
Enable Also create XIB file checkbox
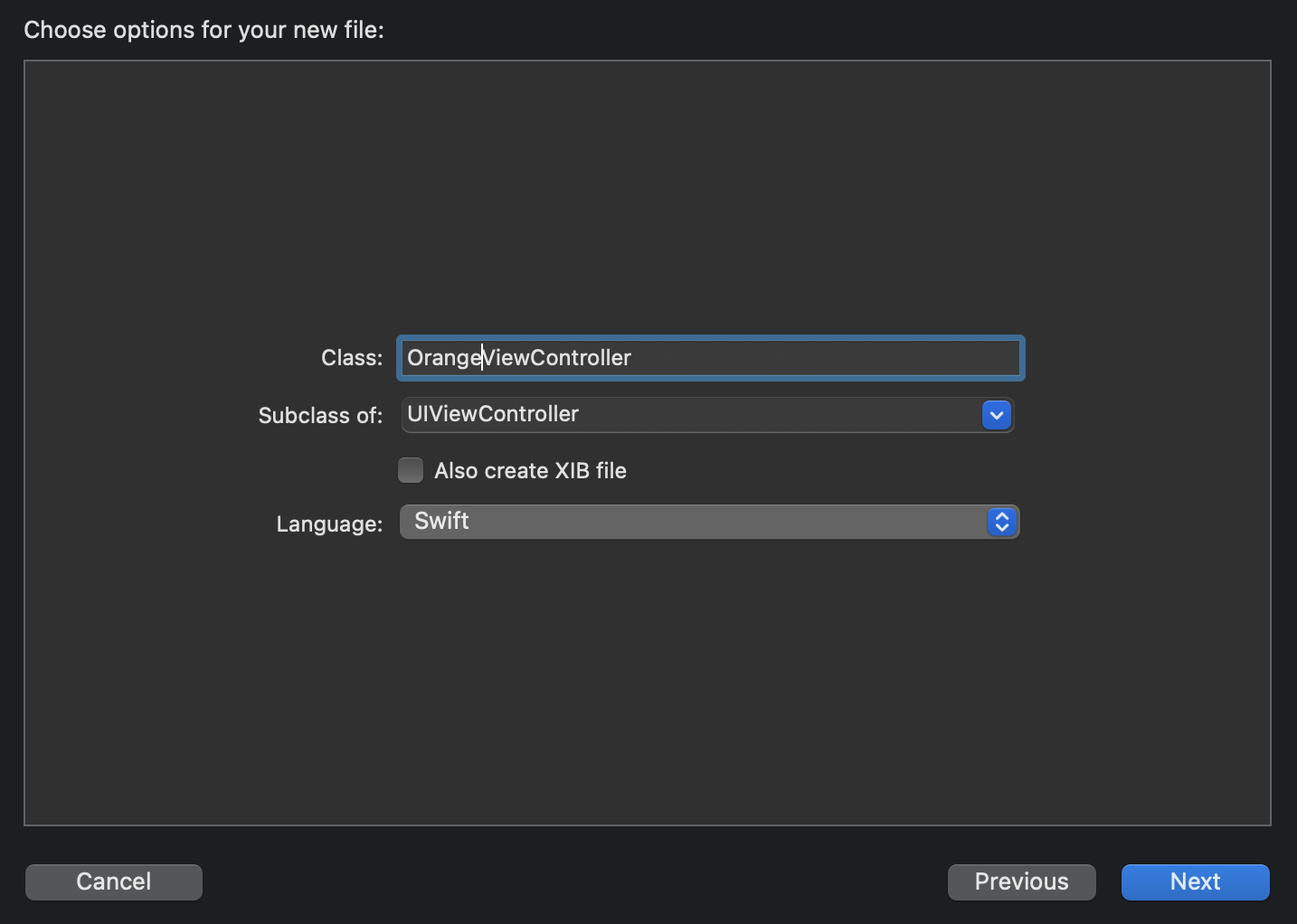click(411, 470)
